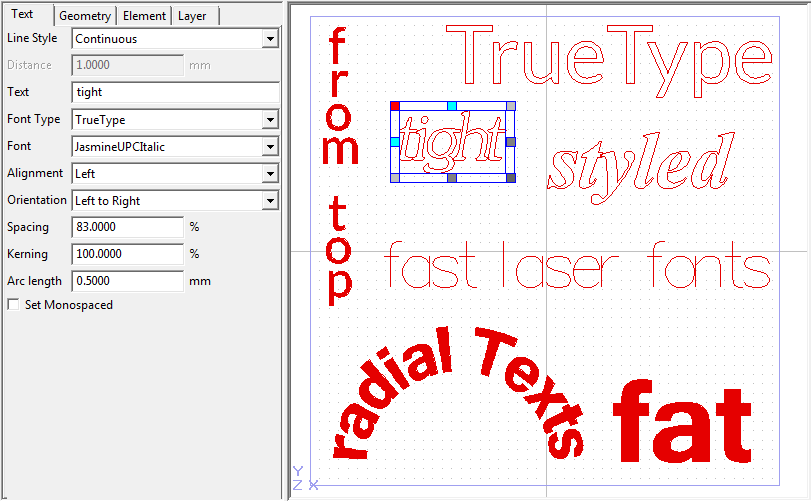Screen dimensions: 811x501
Task: Enable the Set Monospaced checkbox
Action: [13, 305]
